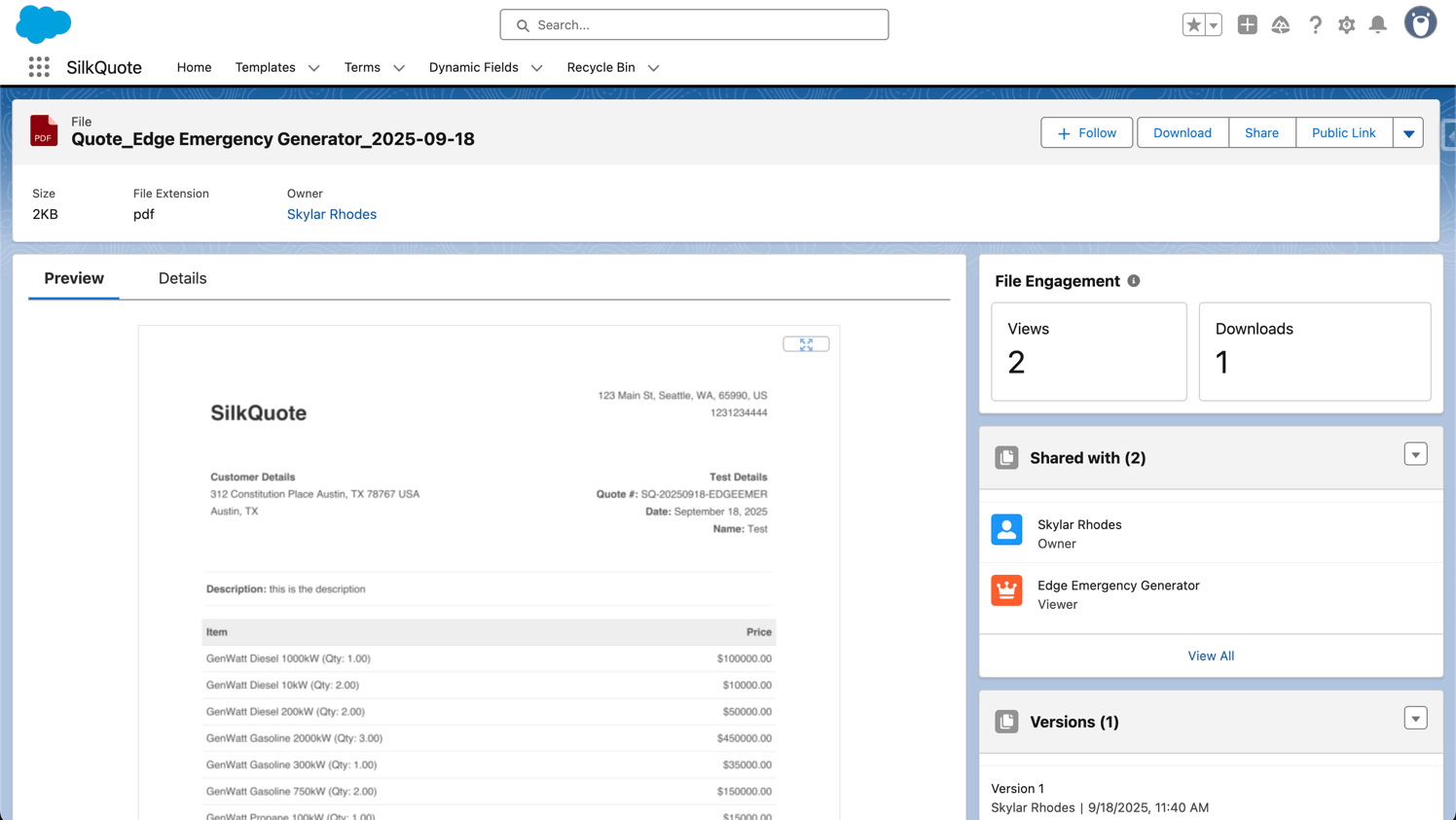The image size is (1456, 820).
Task: Click the Help question mark icon
Action: pos(1315,25)
